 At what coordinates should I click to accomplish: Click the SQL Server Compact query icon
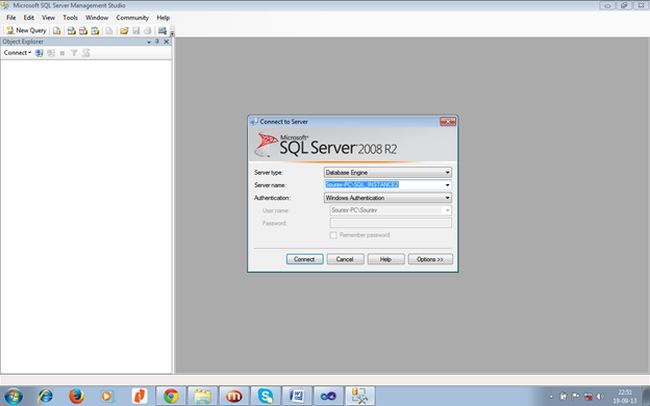(x=109, y=31)
